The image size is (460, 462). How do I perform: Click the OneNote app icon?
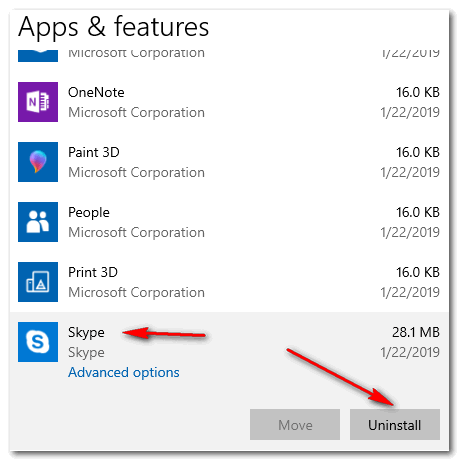pyautogui.click(x=38, y=102)
